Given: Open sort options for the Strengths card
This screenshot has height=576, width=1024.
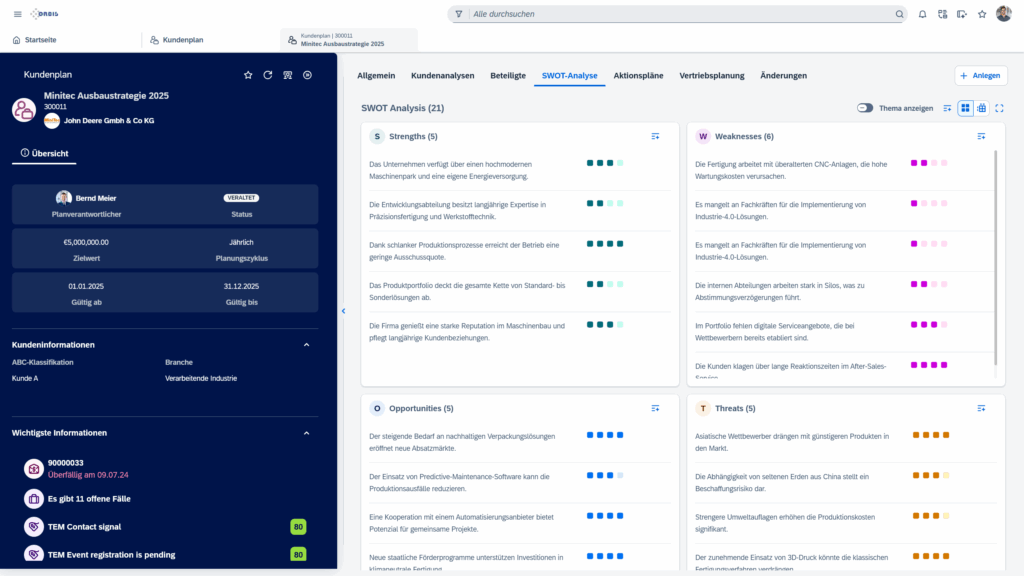Looking at the screenshot, I should tap(655, 136).
